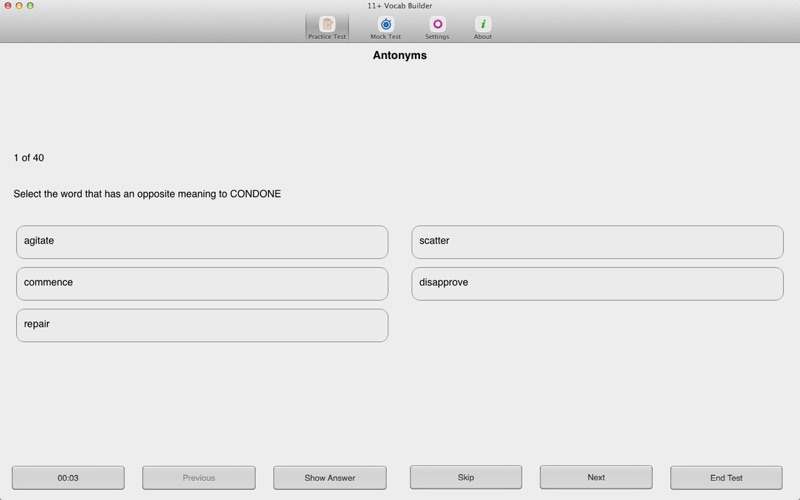The height and width of the screenshot is (500, 800).
Task: Click the Antonyms section heading
Action: coord(400,56)
